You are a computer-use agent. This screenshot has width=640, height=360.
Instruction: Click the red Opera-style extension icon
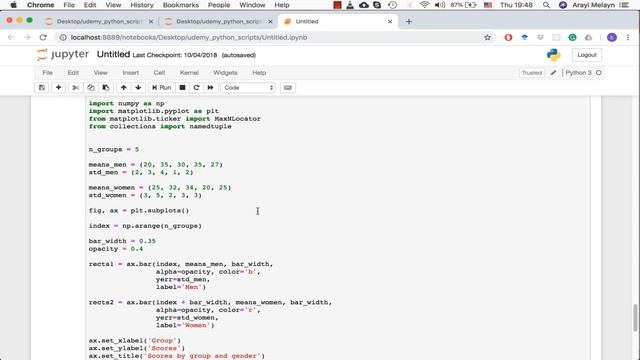coord(508,37)
